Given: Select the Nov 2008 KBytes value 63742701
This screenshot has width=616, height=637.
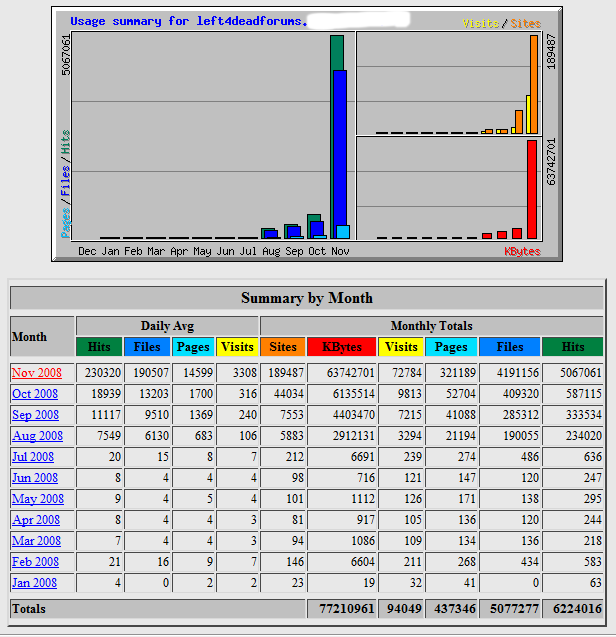Looking at the screenshot, I should coord(351,373).
